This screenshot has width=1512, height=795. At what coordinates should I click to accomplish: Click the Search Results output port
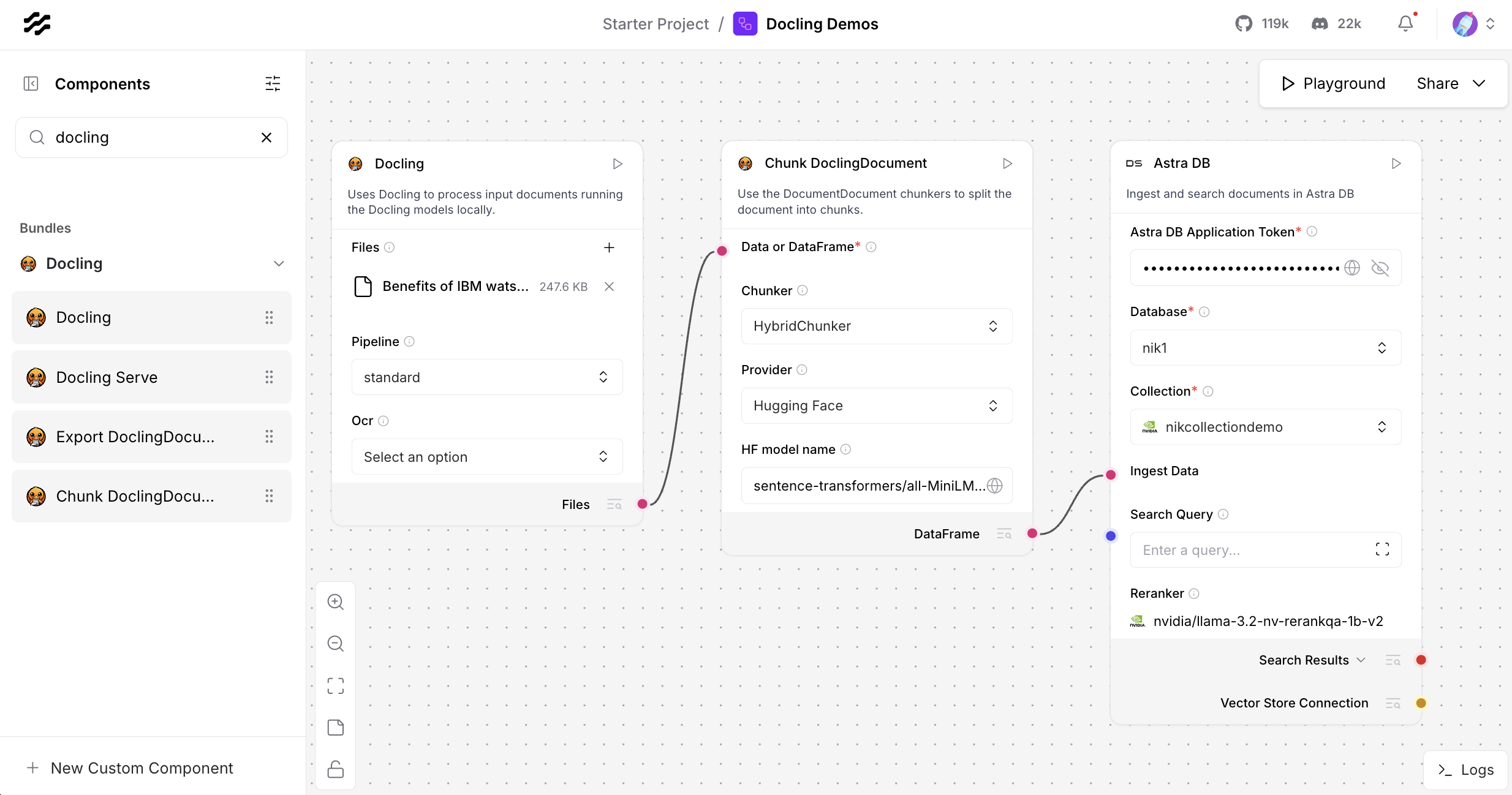(1421, 660)
